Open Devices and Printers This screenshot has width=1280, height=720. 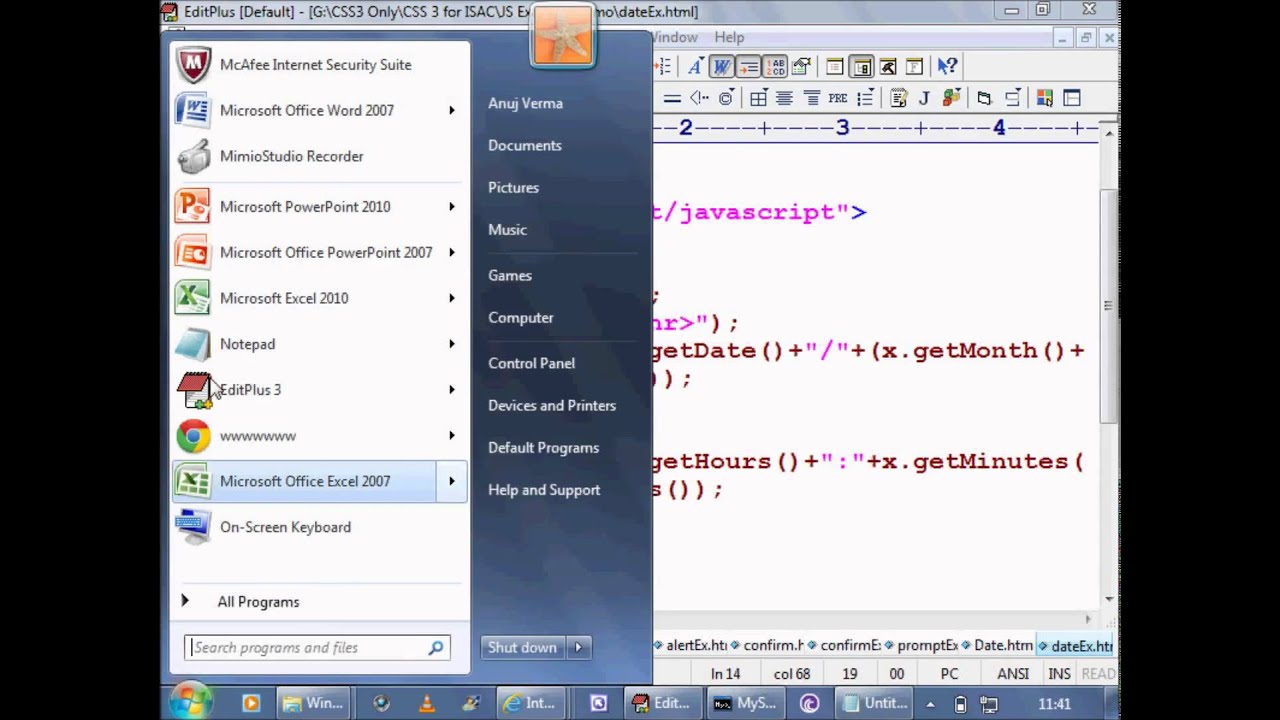coord(552,406)
